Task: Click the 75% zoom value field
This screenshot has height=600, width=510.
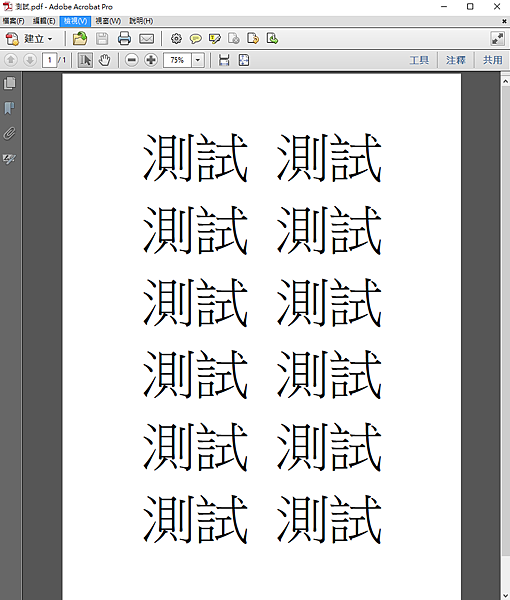Action: tap(177, 60)
